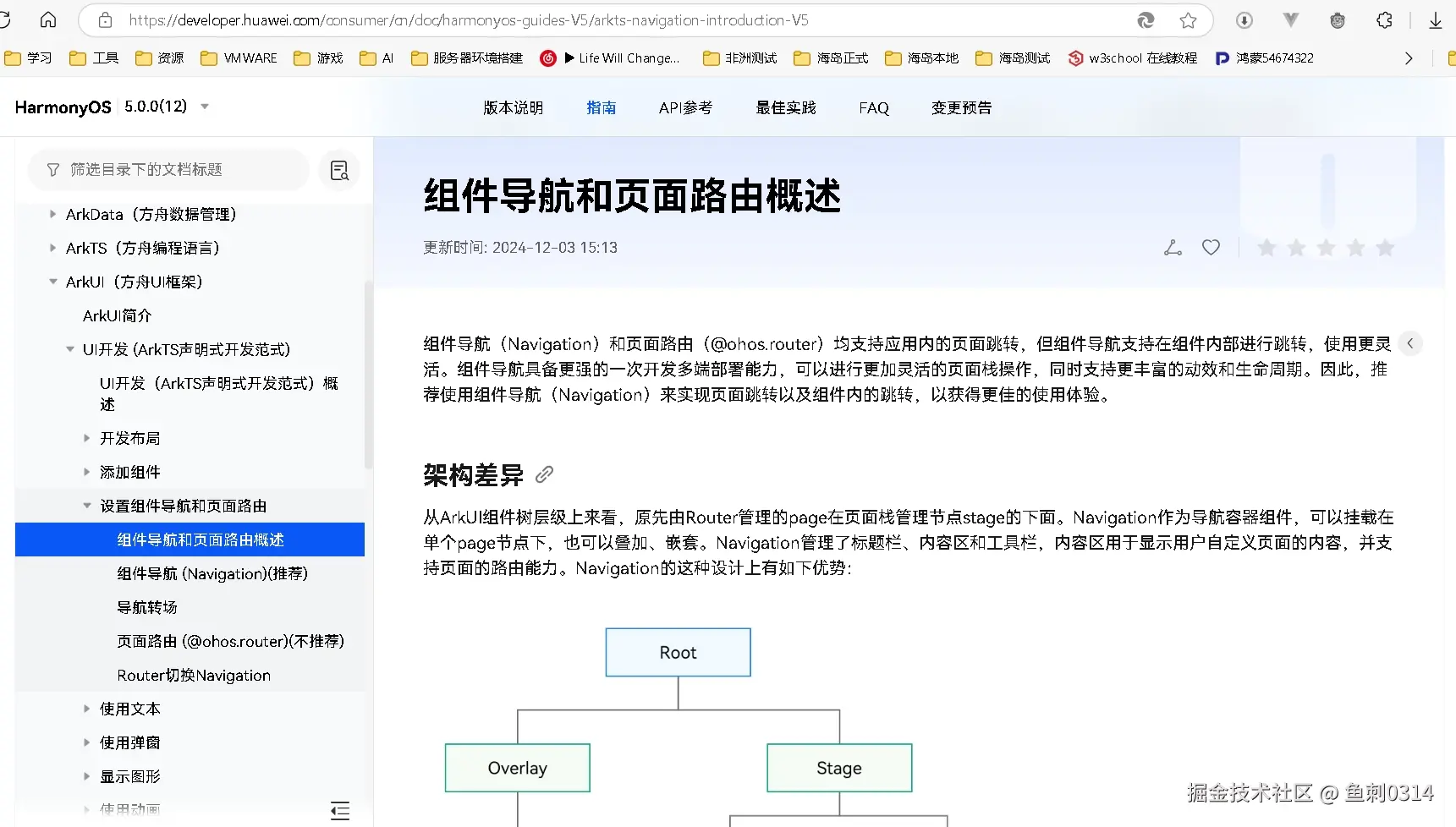Screen dimensions: 1456x827
Task: Open the Life Will Change bookmark
Action: tap(610, 58)
